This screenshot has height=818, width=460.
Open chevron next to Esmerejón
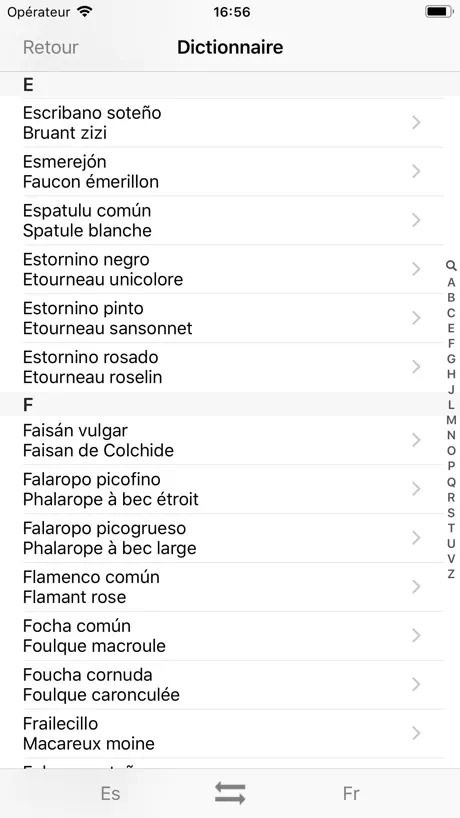pos(416,171)
